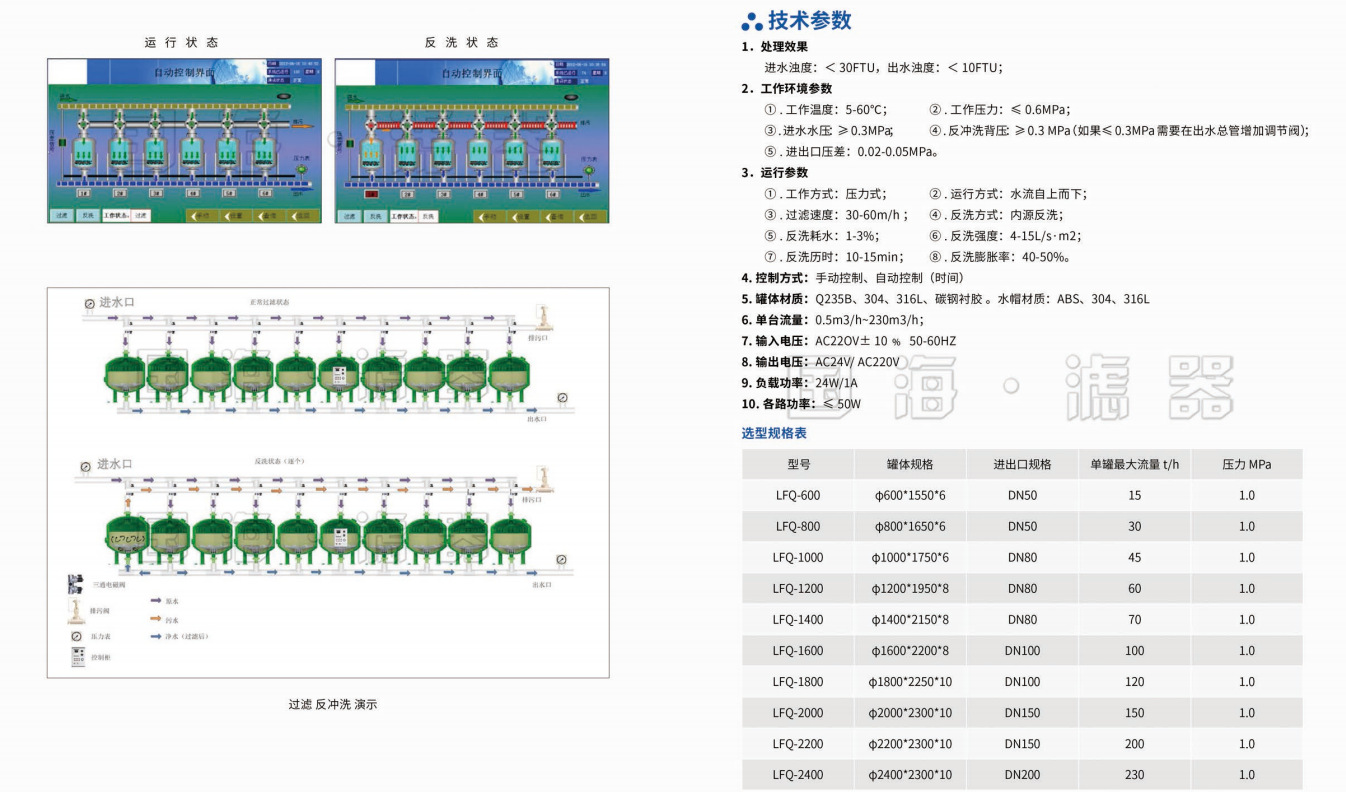Screen dimensions: 1346x792
Task: Click the orange 污水 arrow in the legend
Action: [157, 618]
